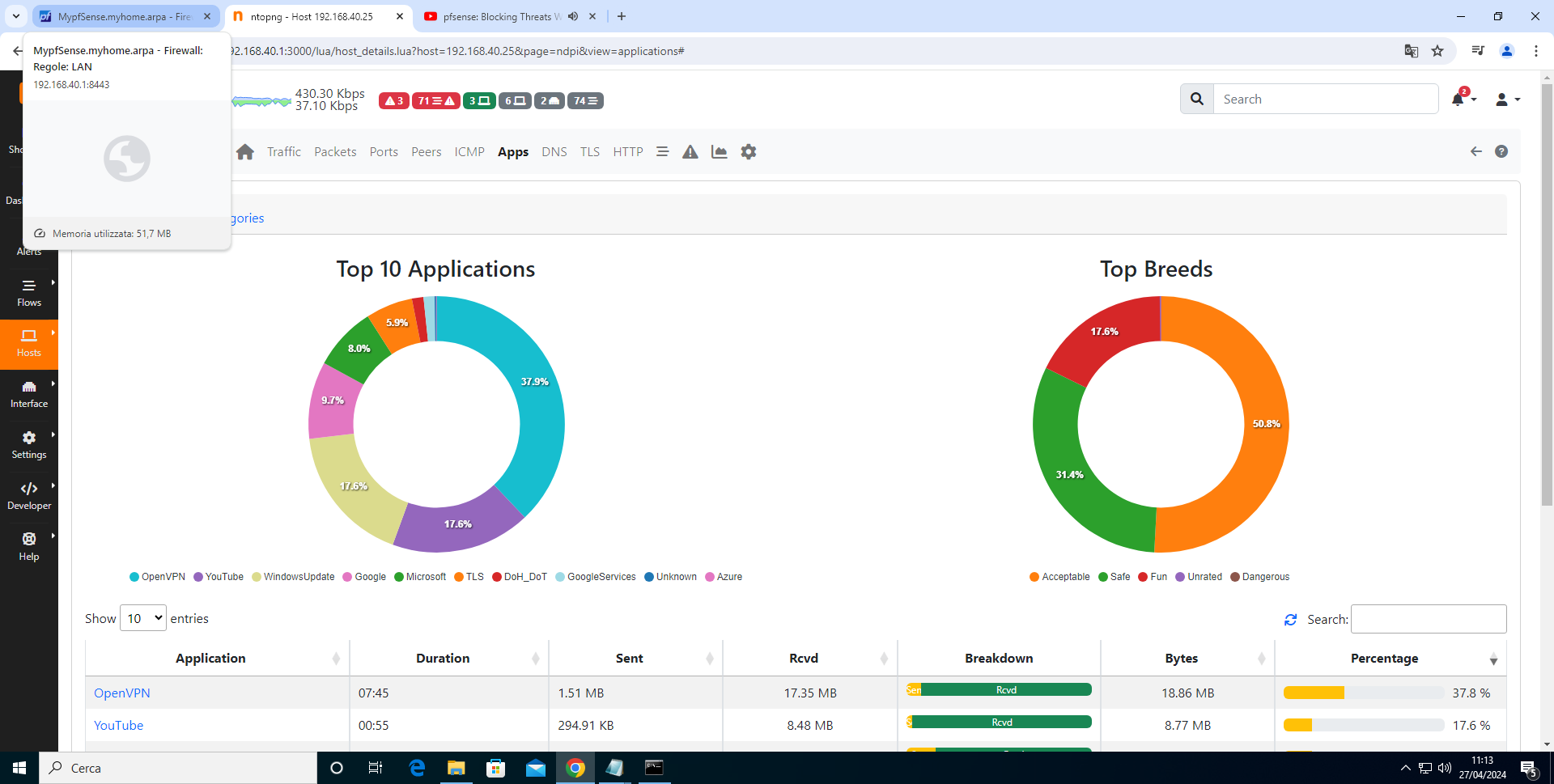Switch to the Peers tab
This screenshot has height=784, width=1554.
(427, 151)
